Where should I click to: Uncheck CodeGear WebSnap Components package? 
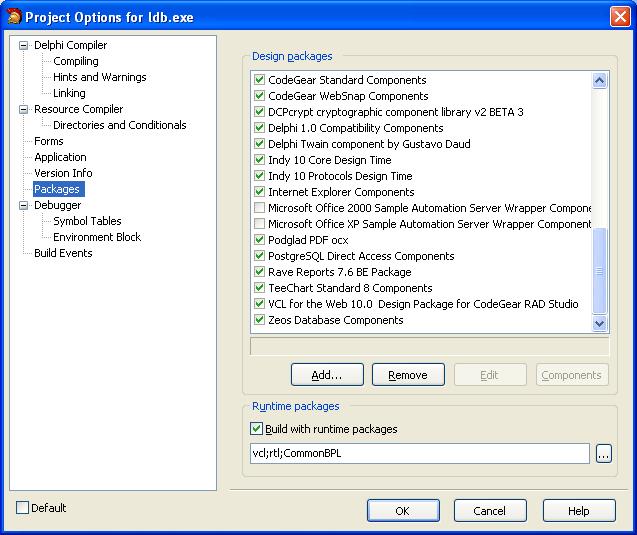point(259,95)
